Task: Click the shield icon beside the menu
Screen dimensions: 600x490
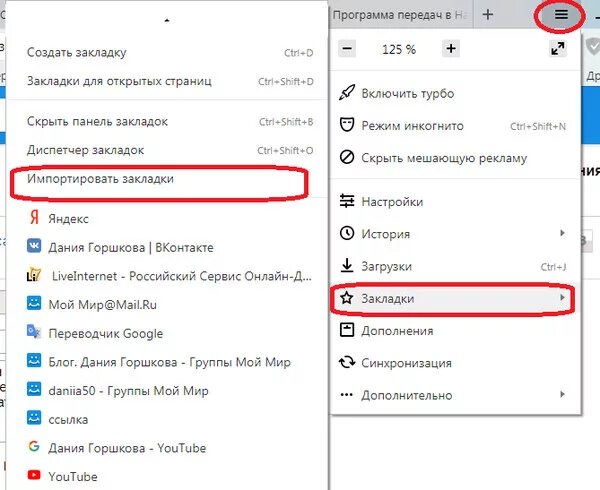Action: coord(593,47)
